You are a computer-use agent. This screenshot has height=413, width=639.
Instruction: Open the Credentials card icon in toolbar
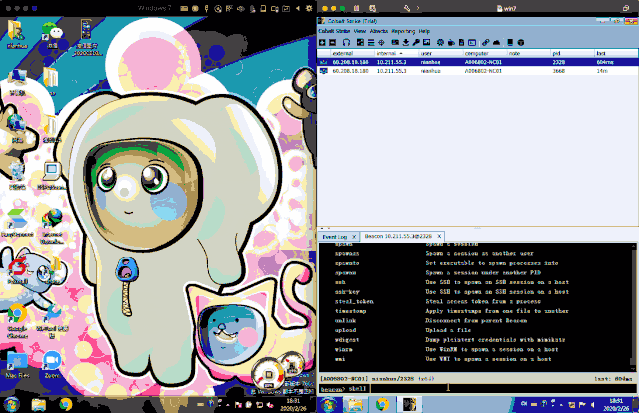[395, 42]
